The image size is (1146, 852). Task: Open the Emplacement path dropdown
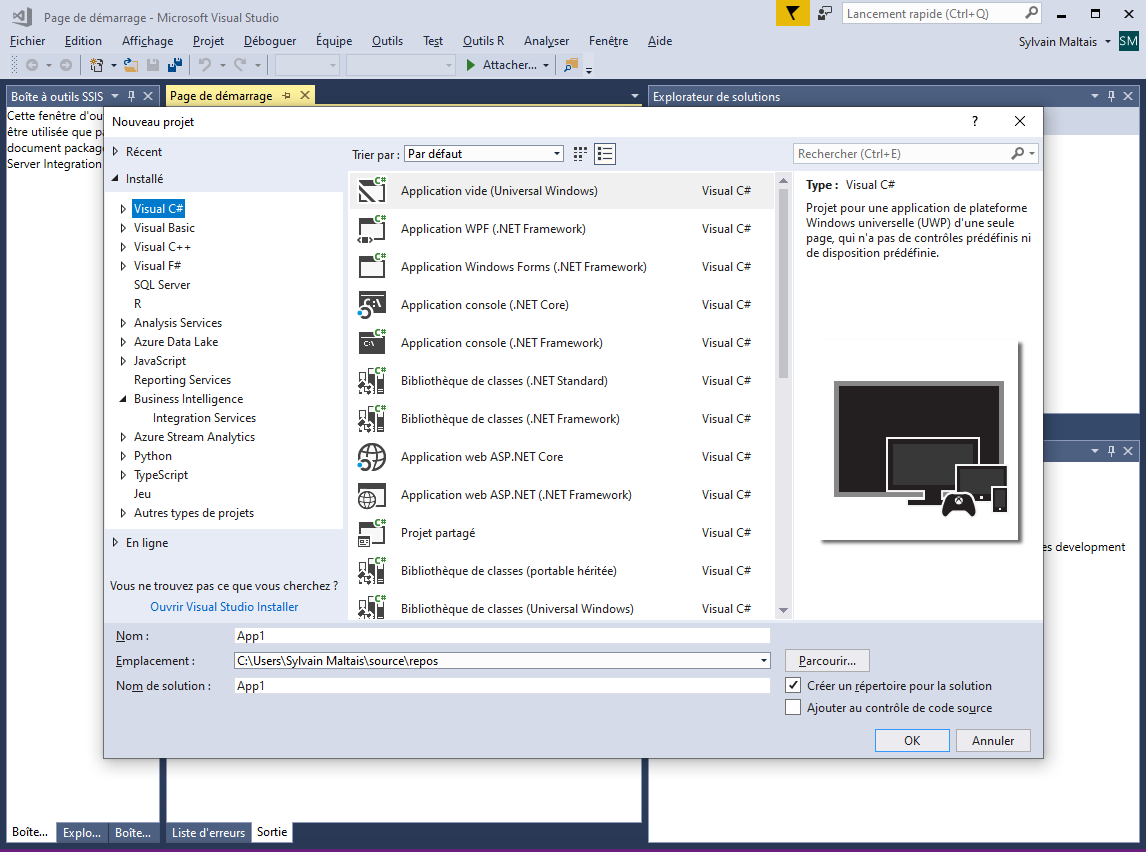764,661
